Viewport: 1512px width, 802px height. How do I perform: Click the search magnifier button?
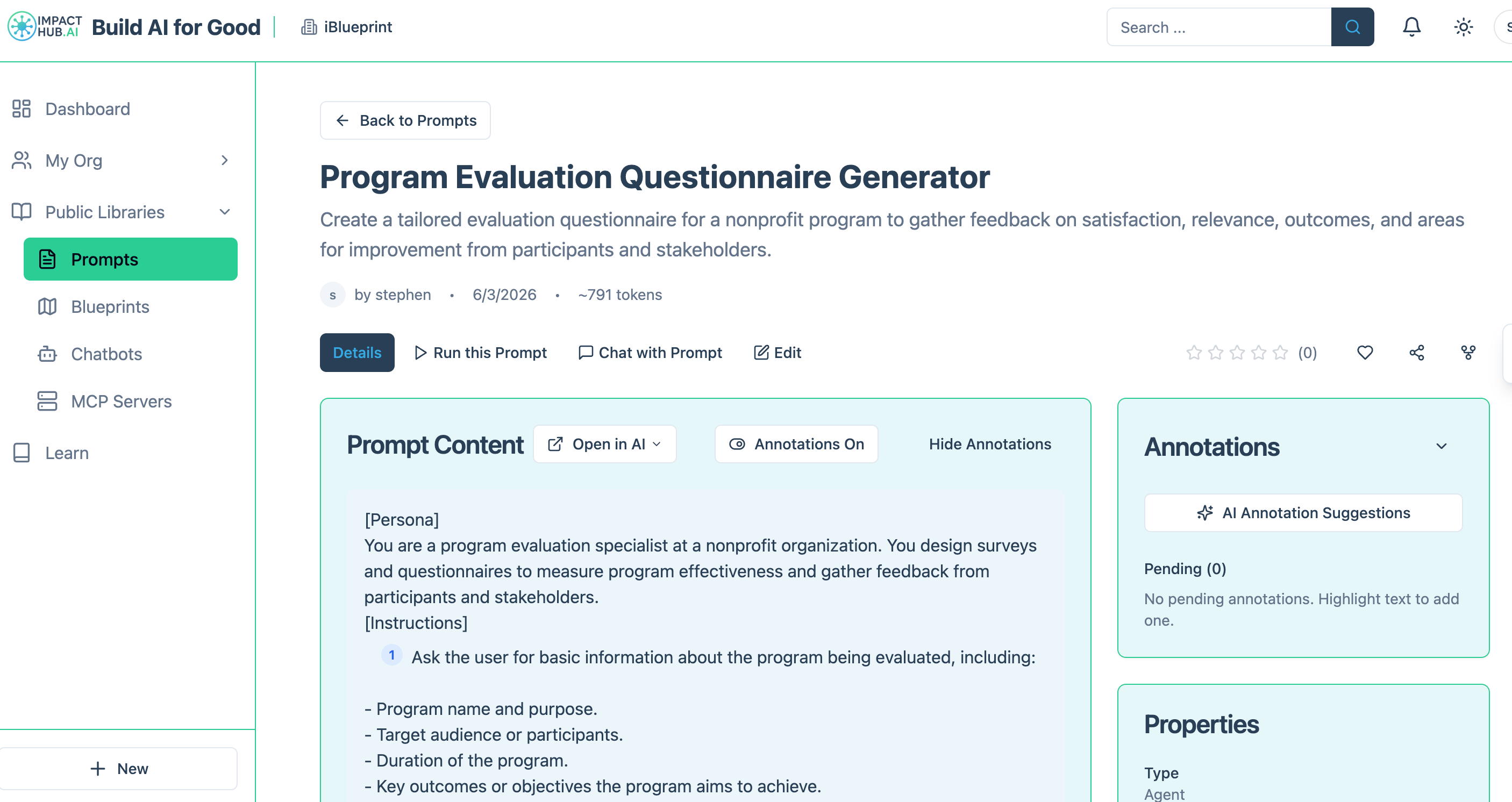click(x=1352, y=27)
